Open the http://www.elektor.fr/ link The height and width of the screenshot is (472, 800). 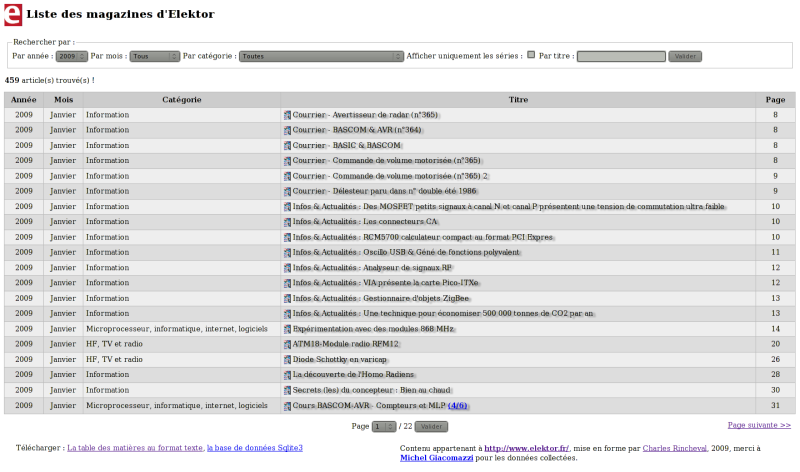point(527,449)
